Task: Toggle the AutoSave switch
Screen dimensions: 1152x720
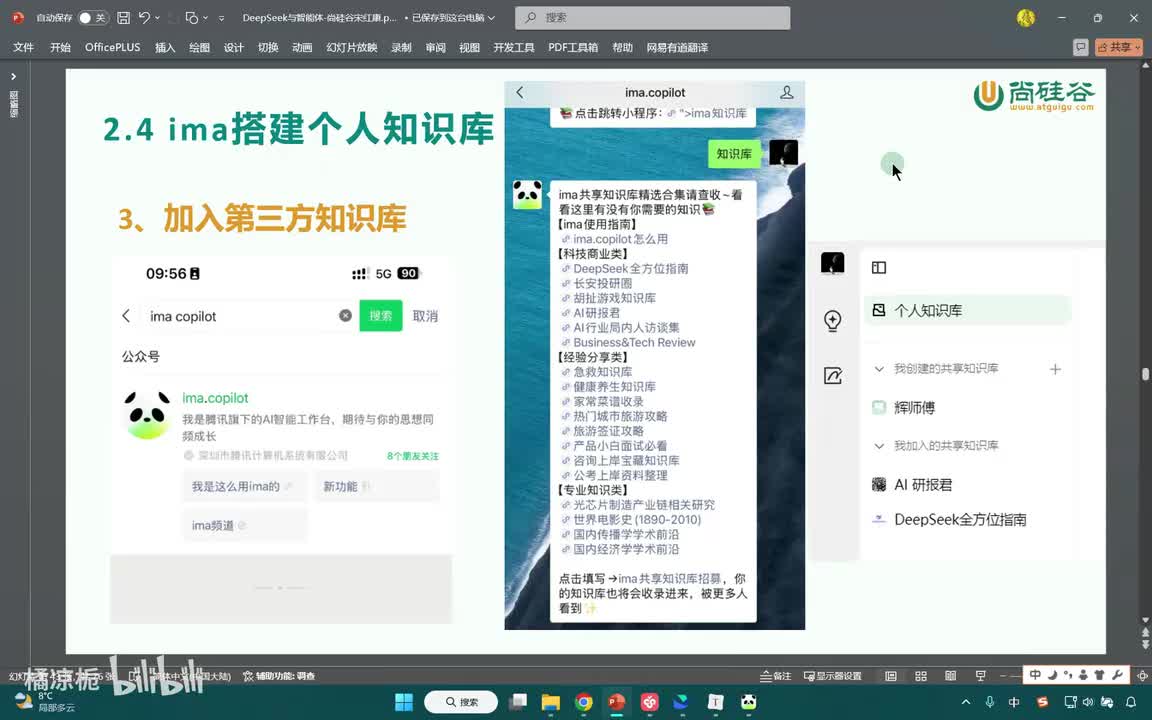Action: point(93,18)
